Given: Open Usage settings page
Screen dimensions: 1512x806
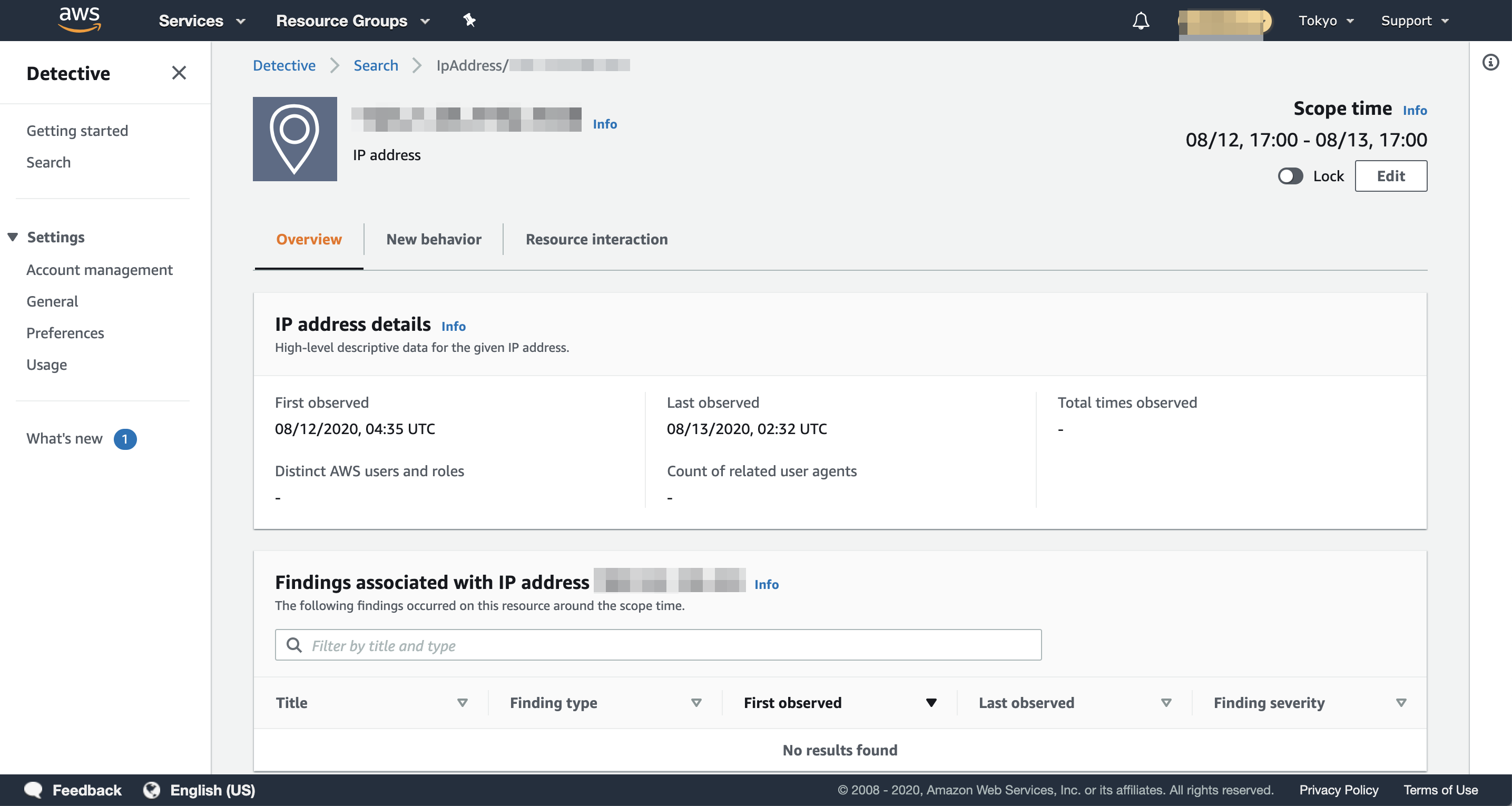Looking at the screenshot, I should click(x=46, y=365).
